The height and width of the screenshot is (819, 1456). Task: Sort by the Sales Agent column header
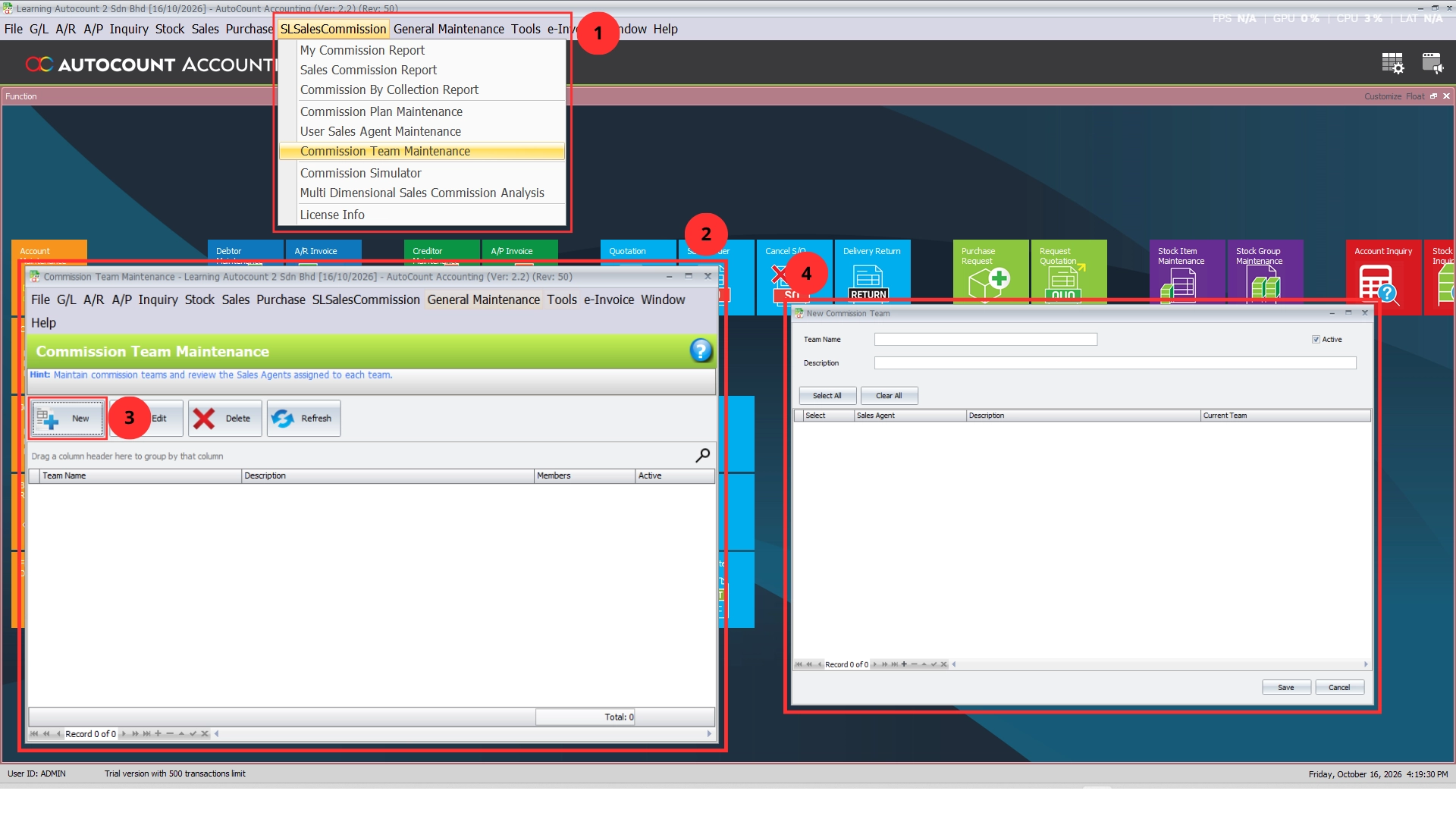(x=910, y=416)
